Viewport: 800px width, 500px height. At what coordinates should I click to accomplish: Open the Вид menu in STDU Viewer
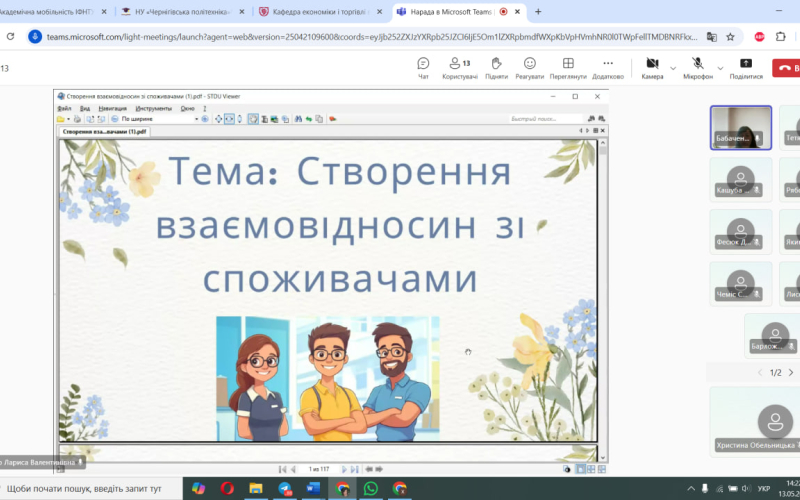(x=85, y=109)
